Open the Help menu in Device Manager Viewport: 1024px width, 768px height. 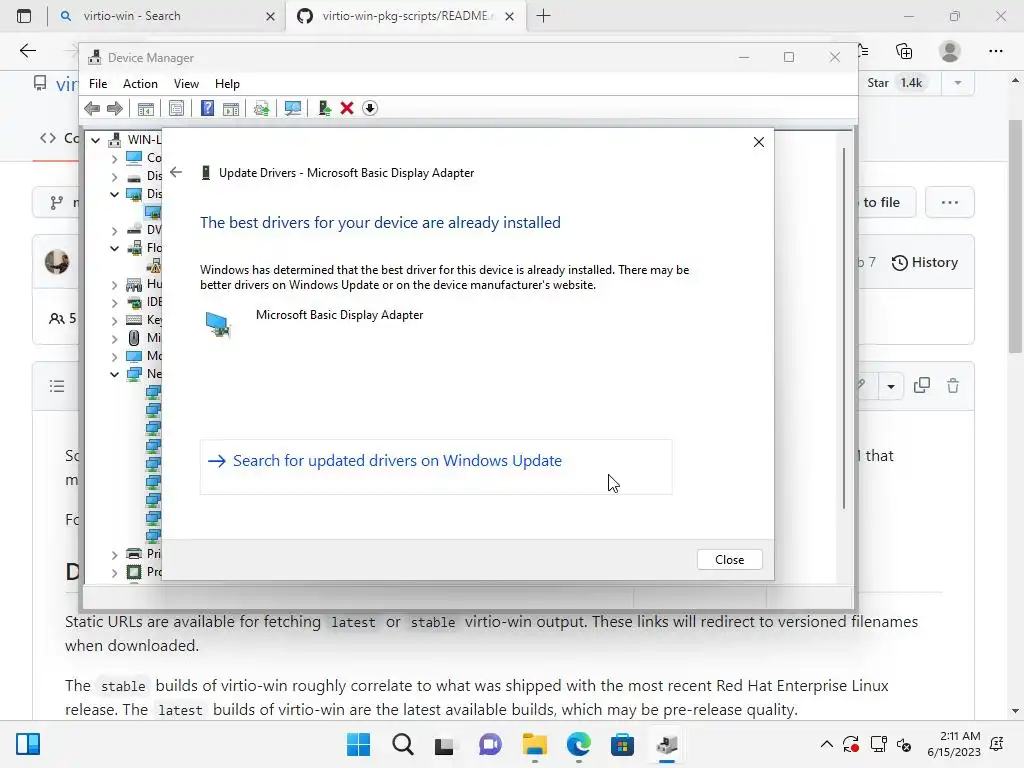tap(227, 84)
